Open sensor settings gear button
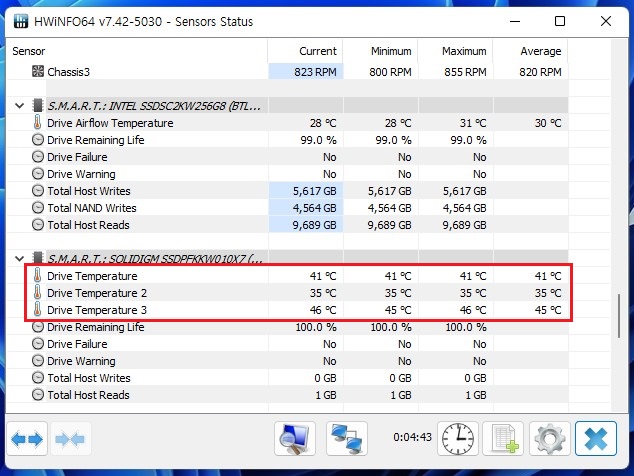 coord(549,439)
